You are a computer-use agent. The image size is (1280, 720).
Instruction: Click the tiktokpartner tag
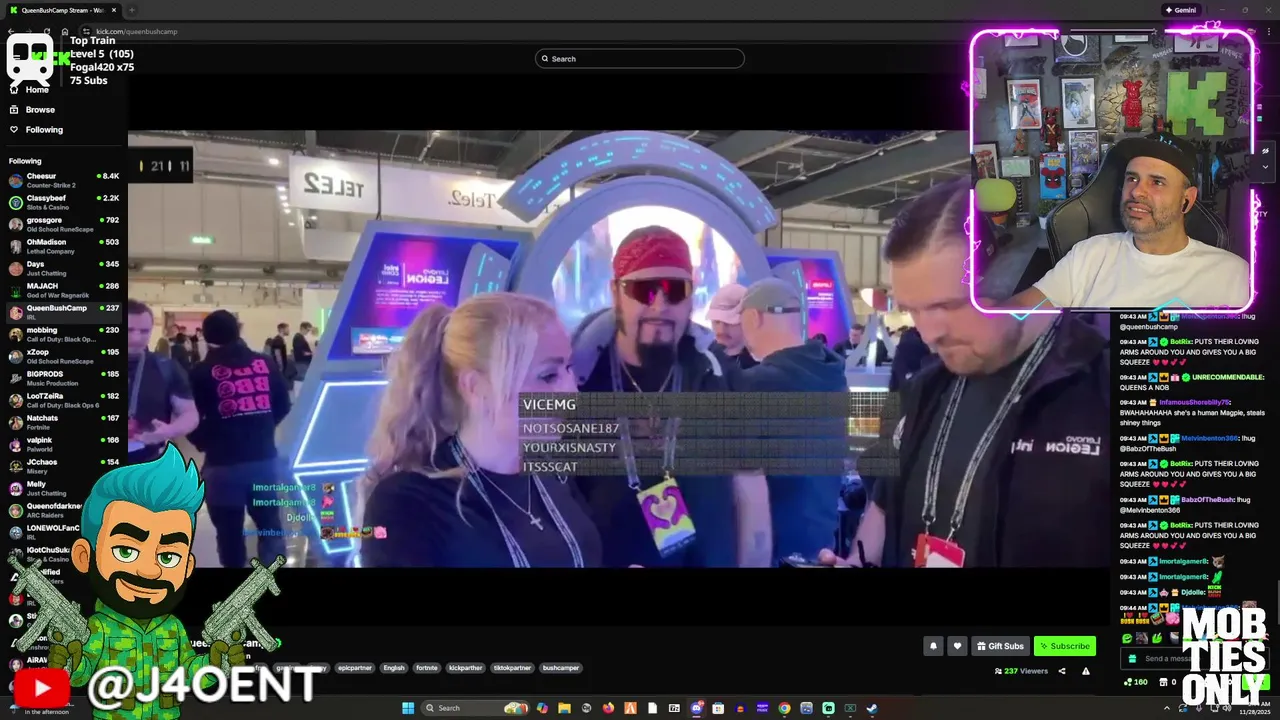click(x=512, y=668)
